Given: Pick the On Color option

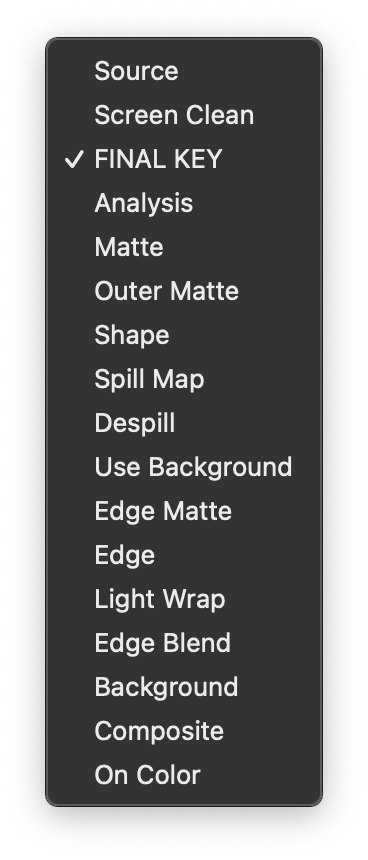Looking at the screenshot, I should 184,776.
